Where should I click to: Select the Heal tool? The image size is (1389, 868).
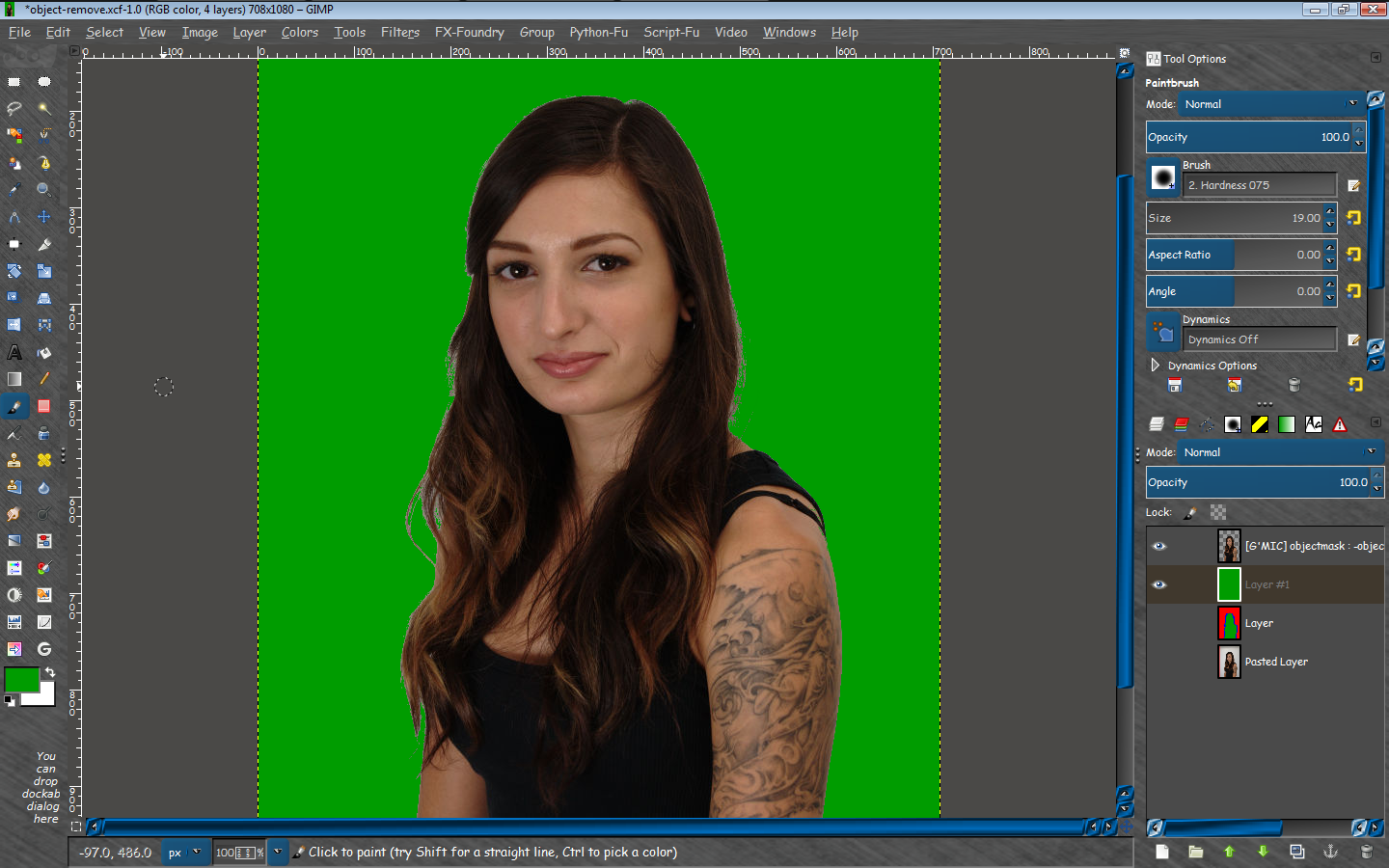[44, 460]
